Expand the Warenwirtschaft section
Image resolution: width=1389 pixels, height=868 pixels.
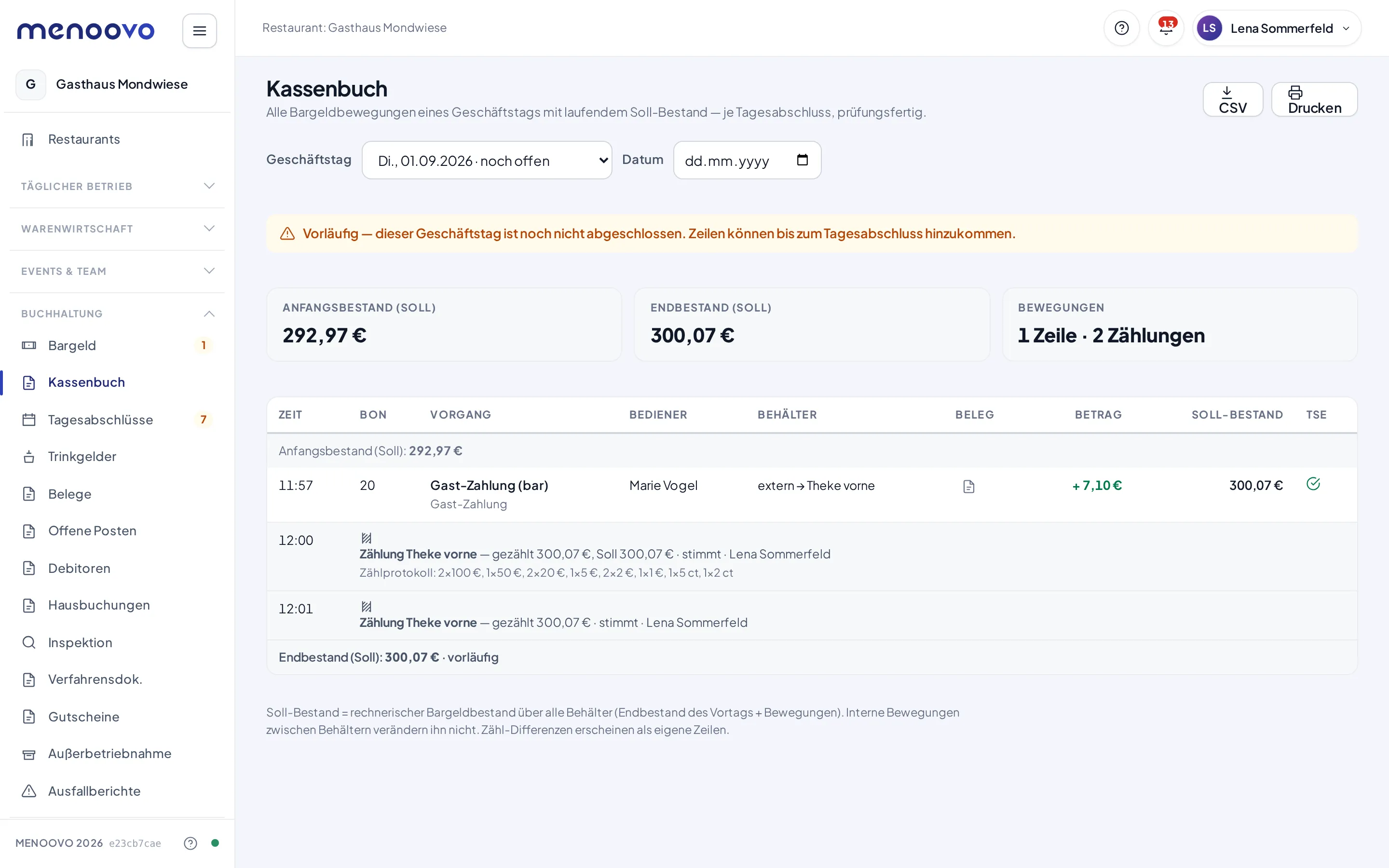point(117,229)
